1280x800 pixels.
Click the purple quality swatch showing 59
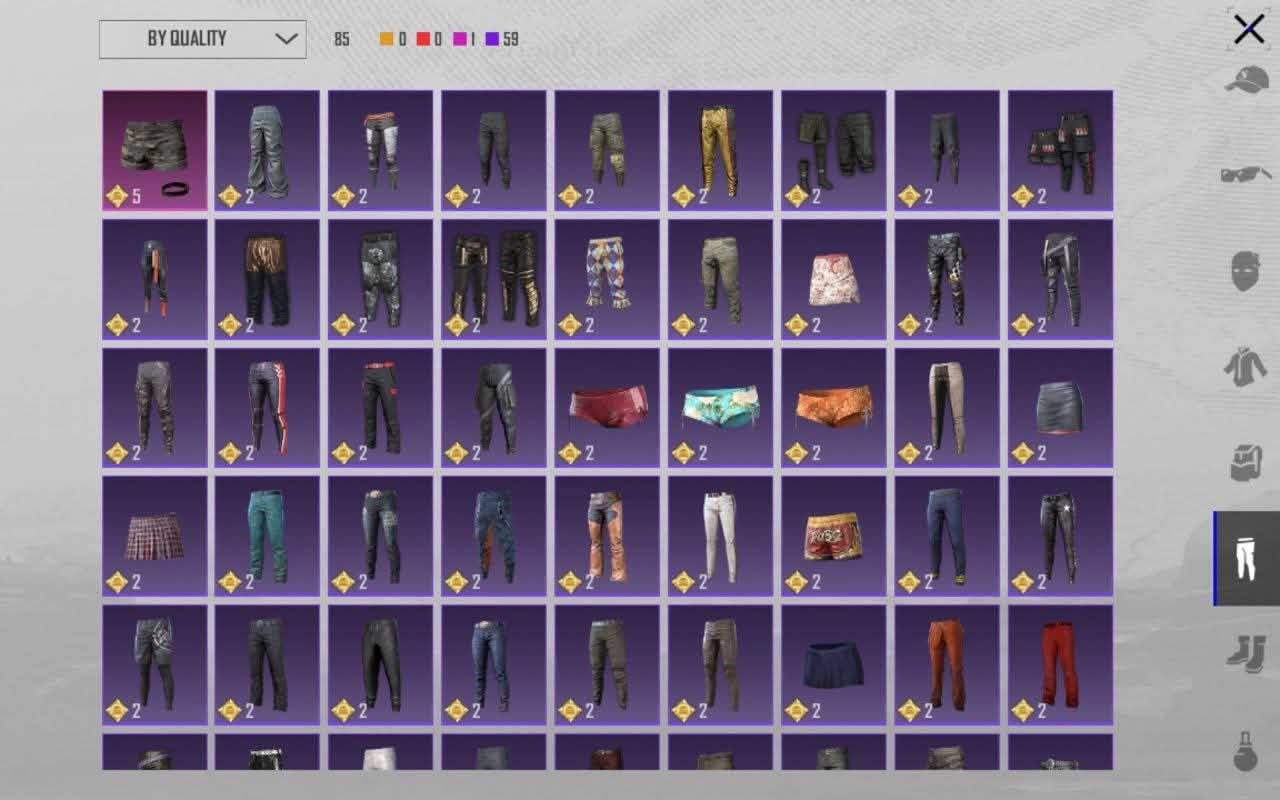click(492, 40)
